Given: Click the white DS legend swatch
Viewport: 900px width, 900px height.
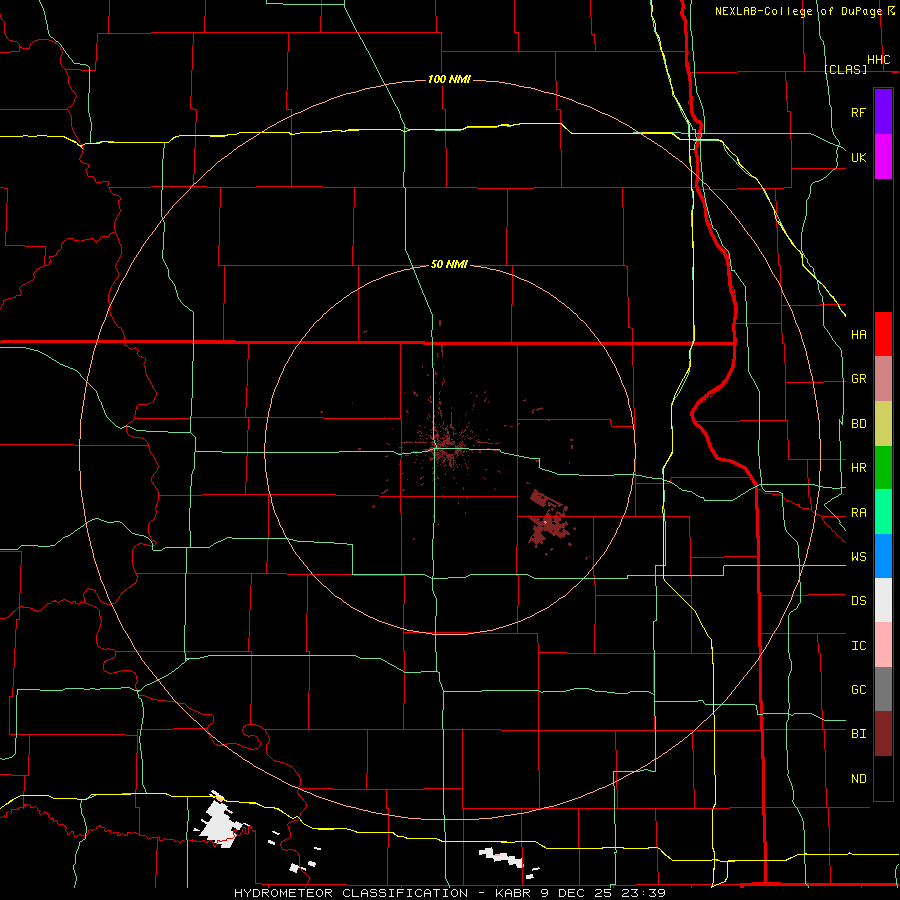Looking at the screenshot, I should (x=883, y=600).
